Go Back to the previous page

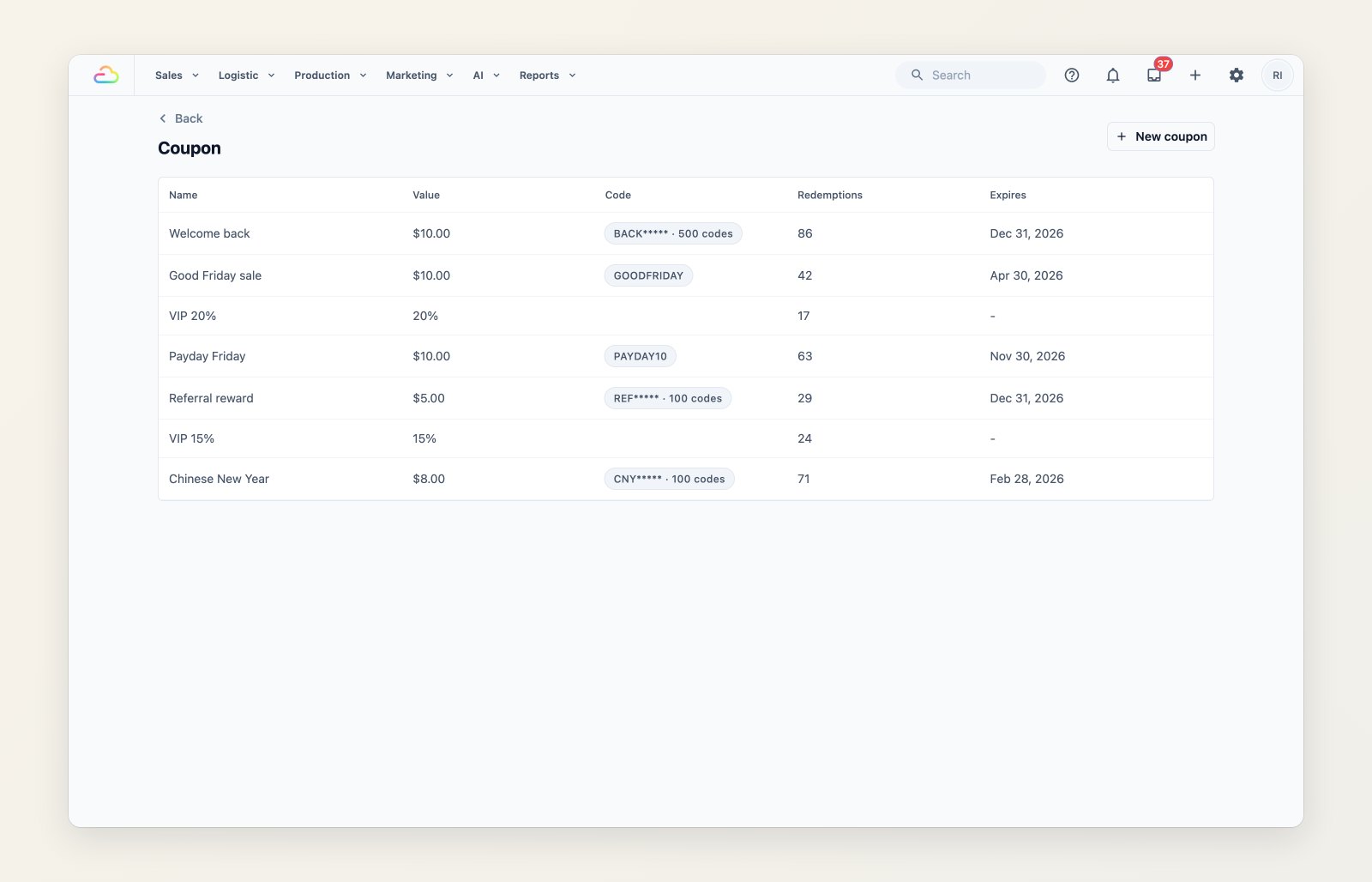181,118
